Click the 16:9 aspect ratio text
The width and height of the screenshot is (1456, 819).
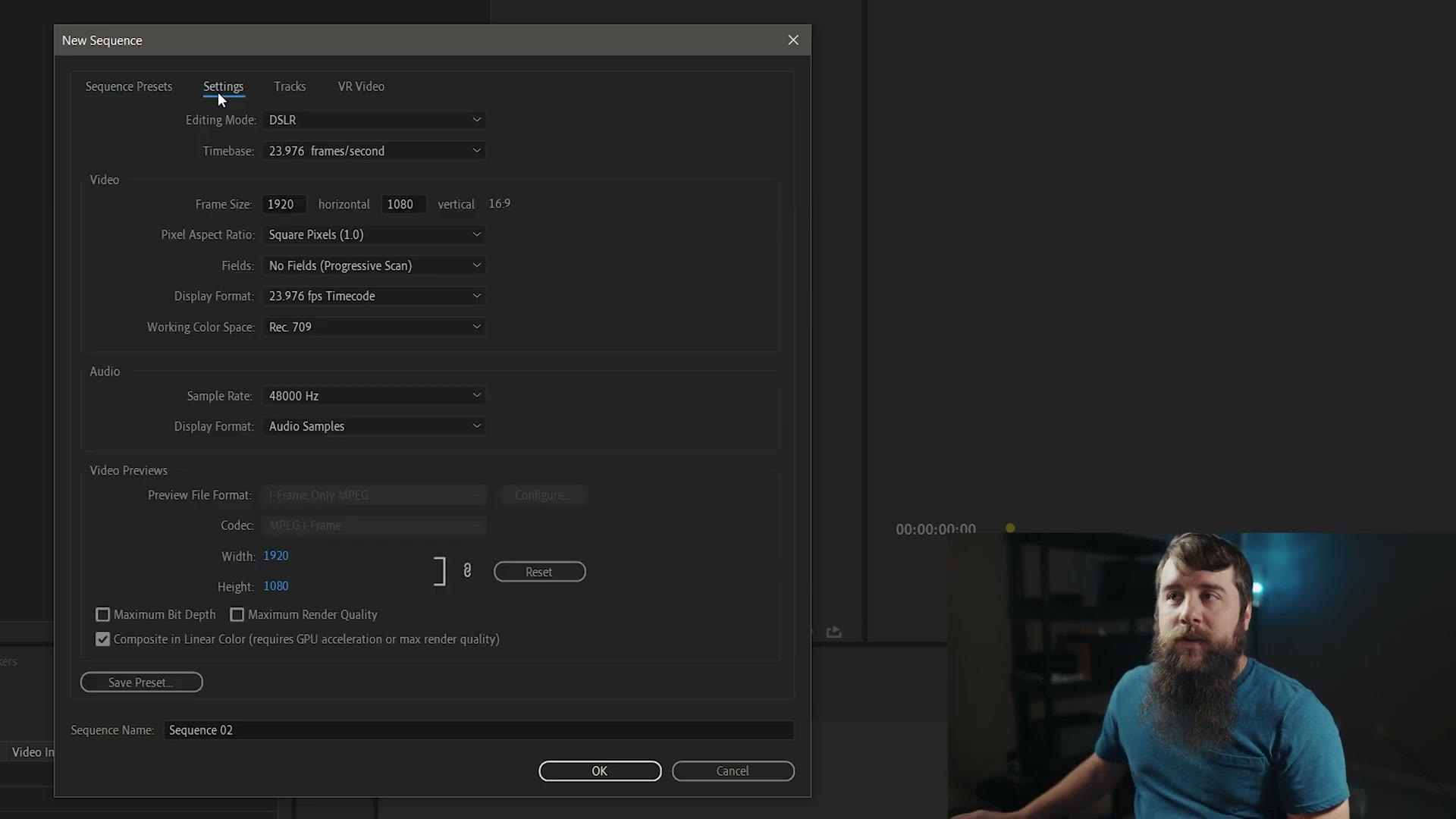click(500, 203)
